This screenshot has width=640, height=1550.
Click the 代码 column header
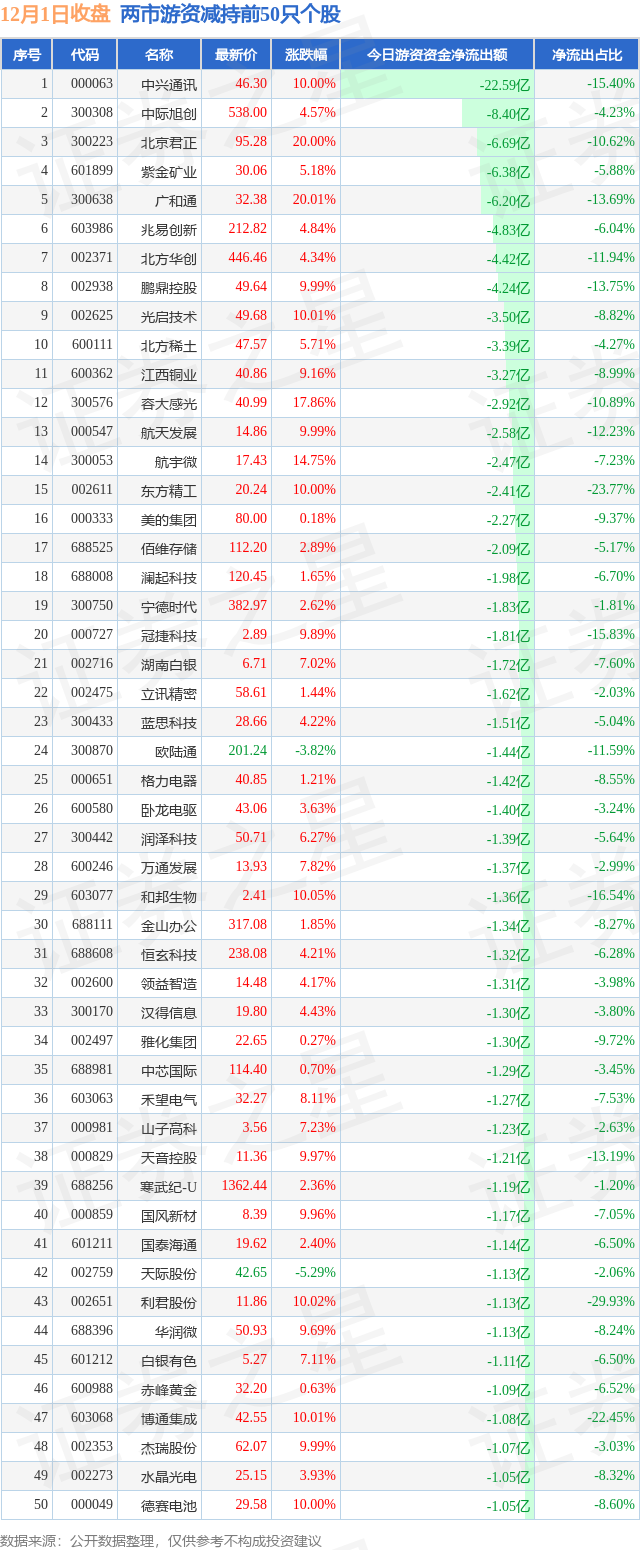pyautogui.click(x=85, y=55)
